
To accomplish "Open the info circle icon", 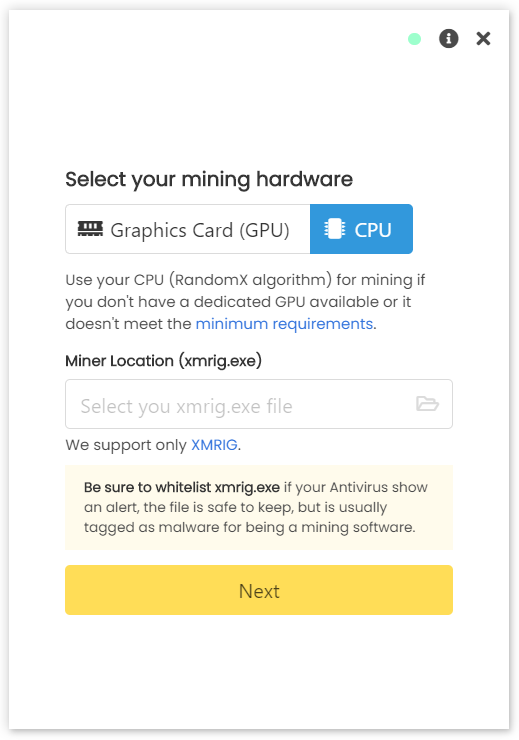I will coord(448,39).
